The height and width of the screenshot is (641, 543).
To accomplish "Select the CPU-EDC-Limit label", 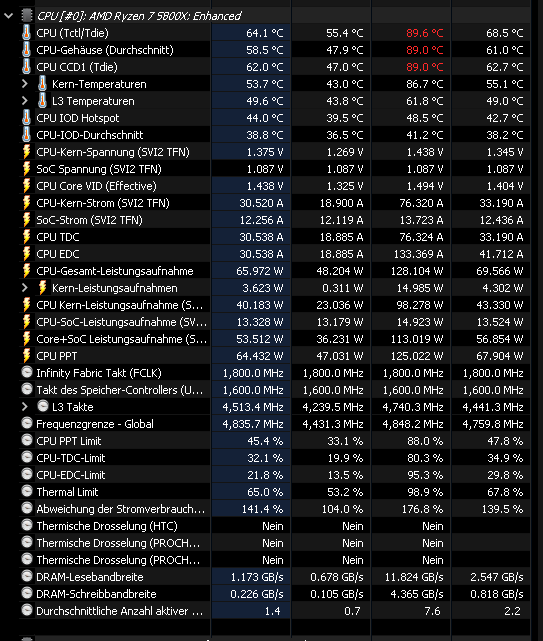I will (x=71, y=475).
